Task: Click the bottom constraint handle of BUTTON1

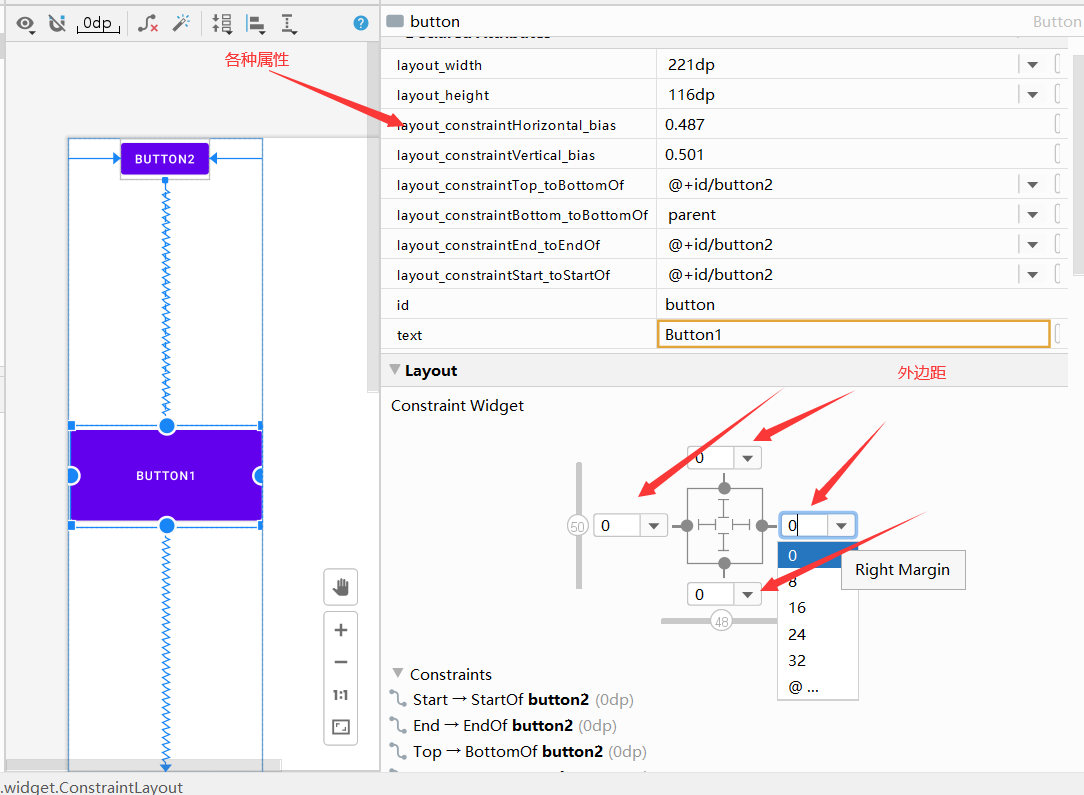Action: [x=167, y=525]
